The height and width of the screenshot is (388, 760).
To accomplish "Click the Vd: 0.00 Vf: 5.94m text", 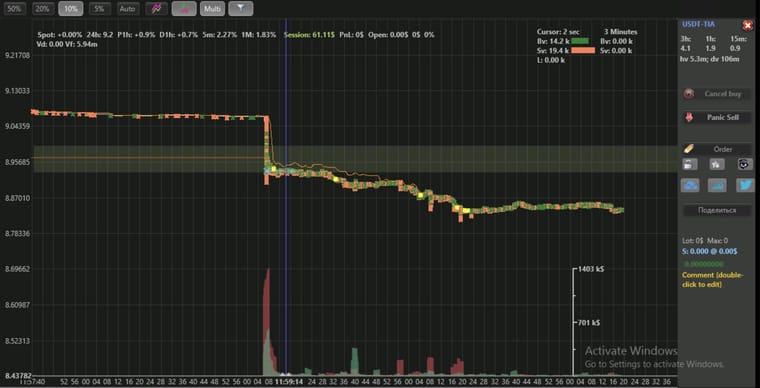I will [x=66, y=44].
